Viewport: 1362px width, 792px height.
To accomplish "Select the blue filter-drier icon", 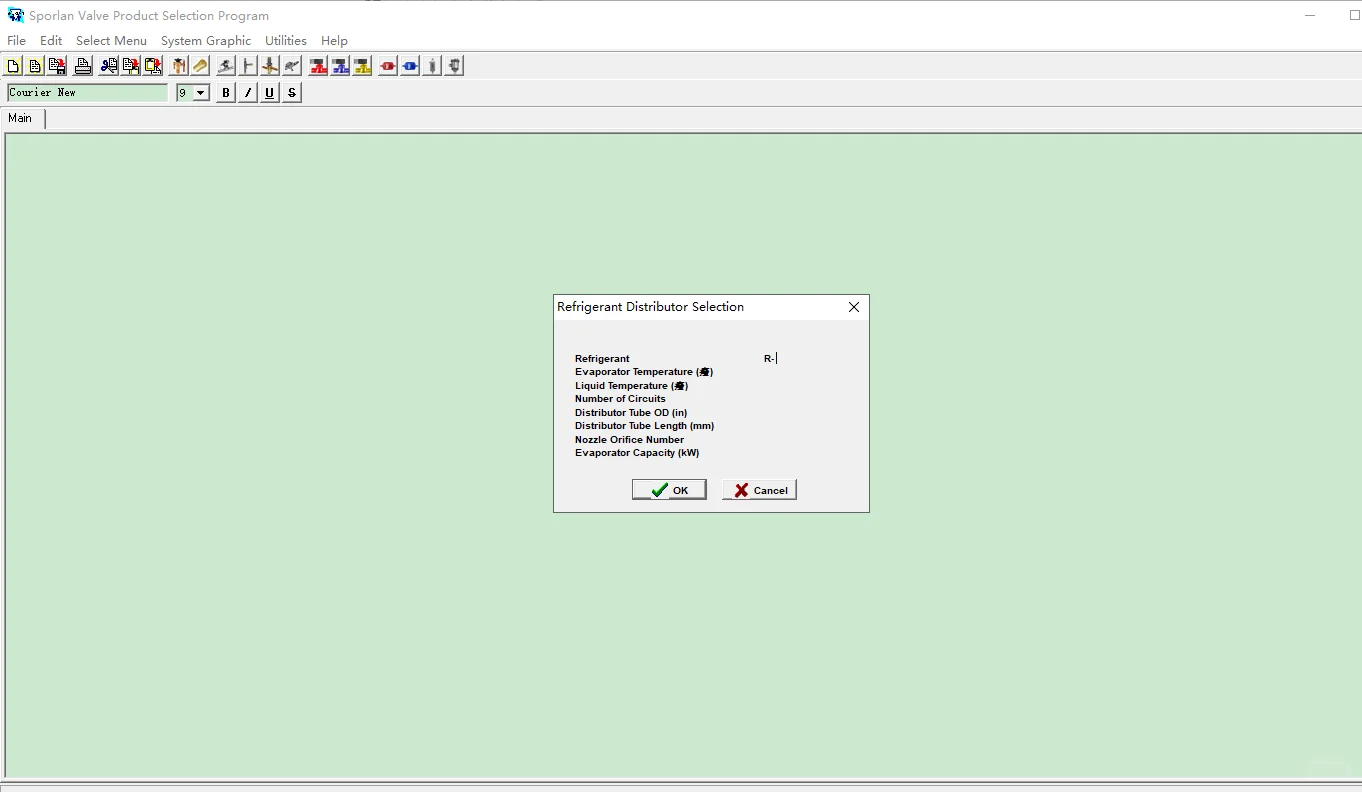I will pos(410,66).
